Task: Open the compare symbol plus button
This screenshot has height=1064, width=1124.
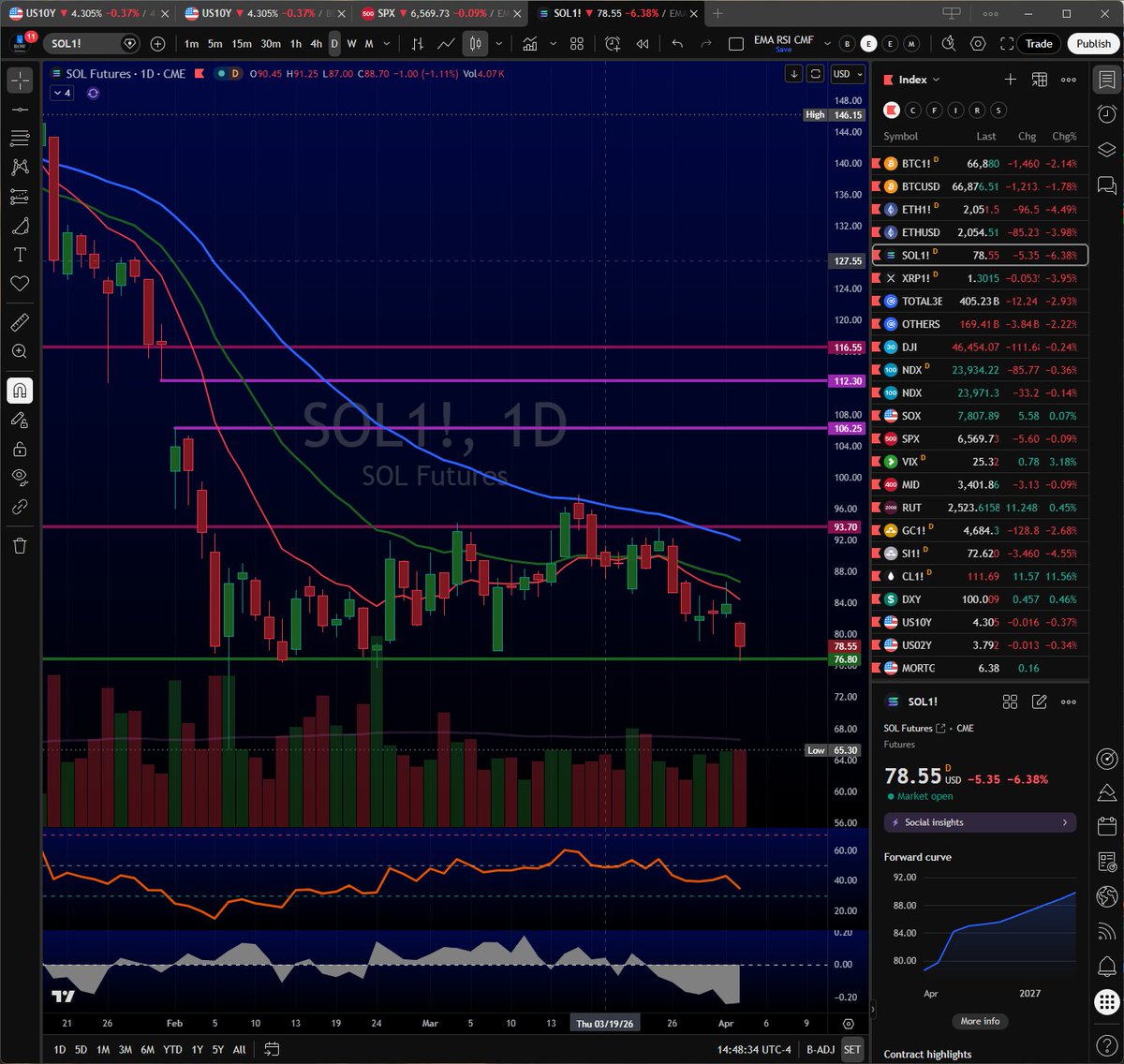Action: coord(157,44)
